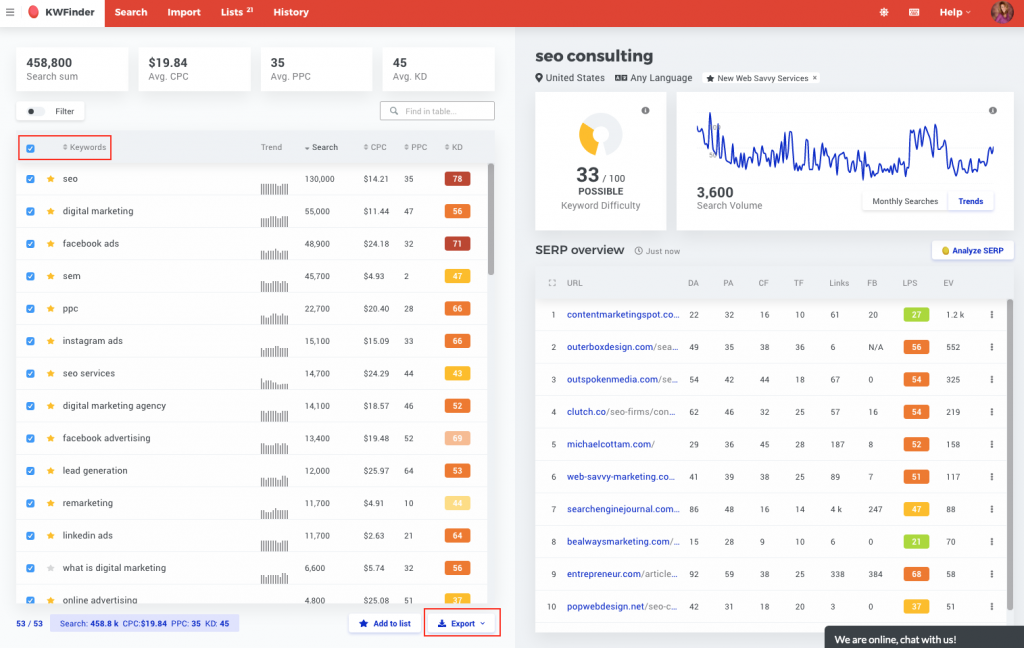Open the keyboard shortcuts icon

click(914, 12)
